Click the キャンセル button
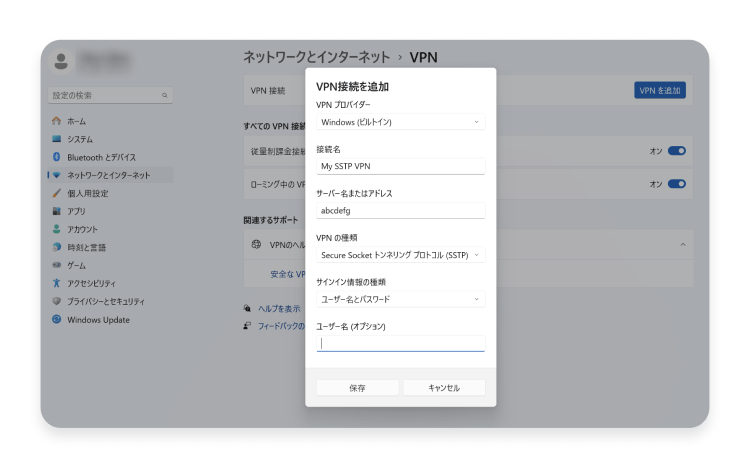This screenshot has height=468, width=750. click(x=444, y=388)
